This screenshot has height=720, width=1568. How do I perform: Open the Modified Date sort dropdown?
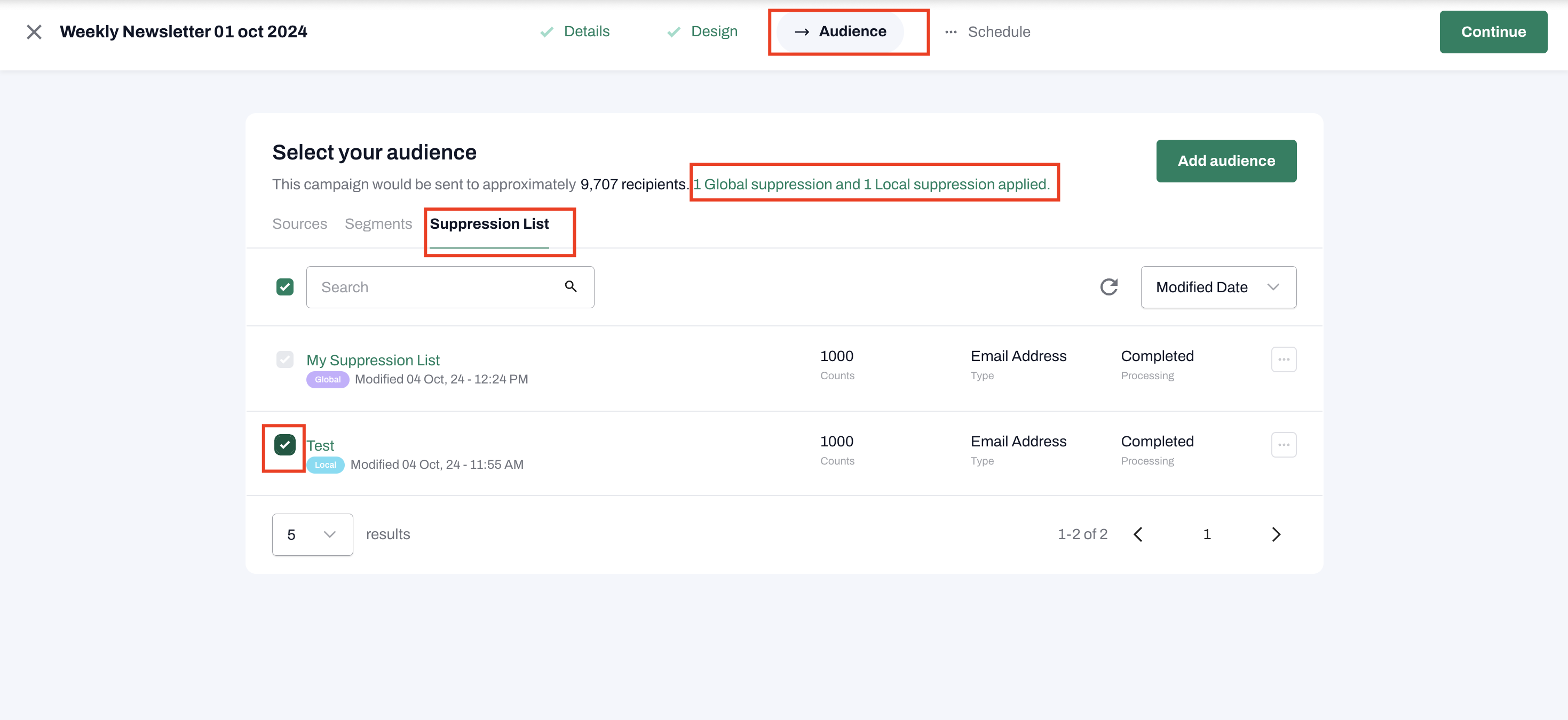pyautogui.click(x=1218, y=287)
